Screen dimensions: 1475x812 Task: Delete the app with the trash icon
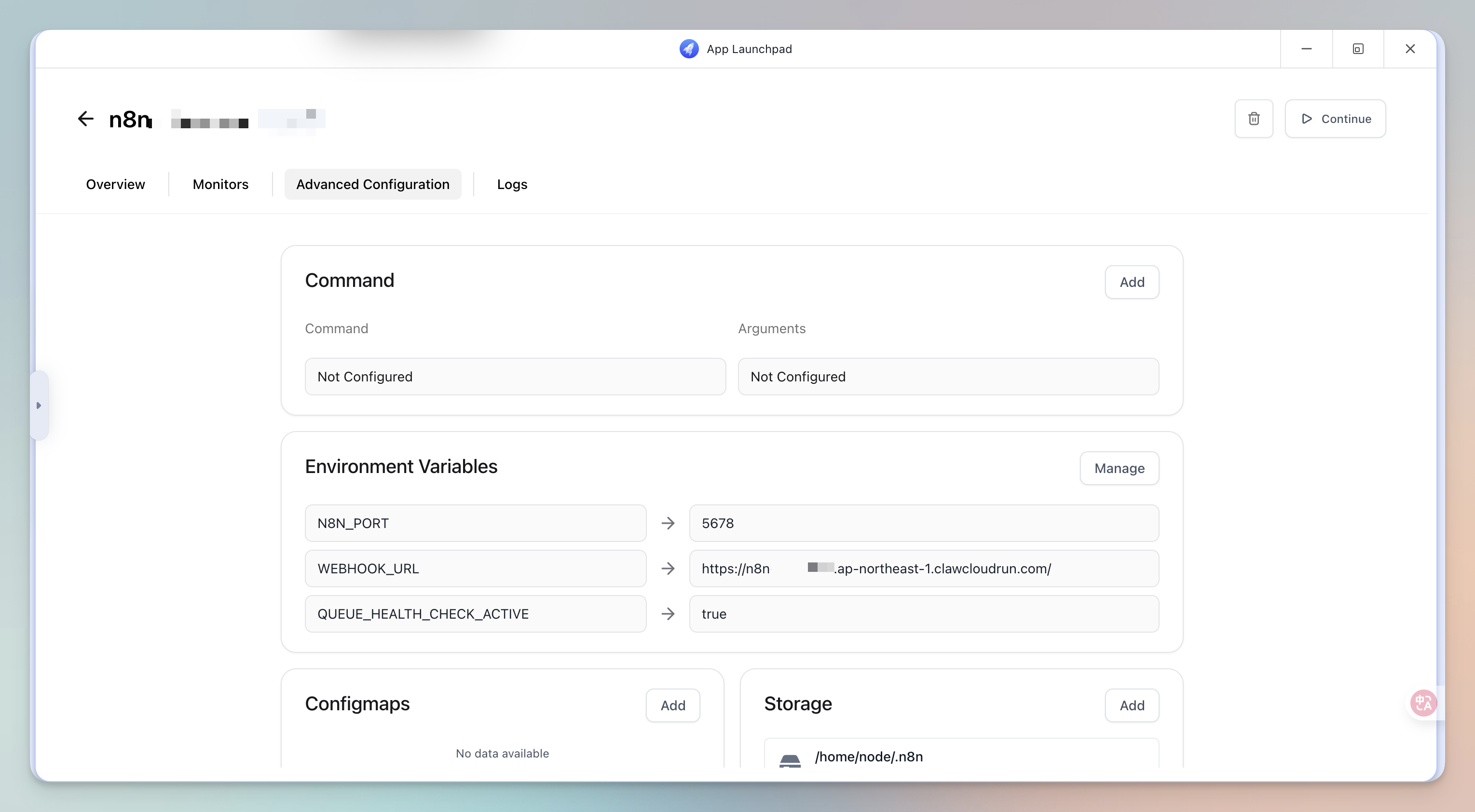(1254, 119)
